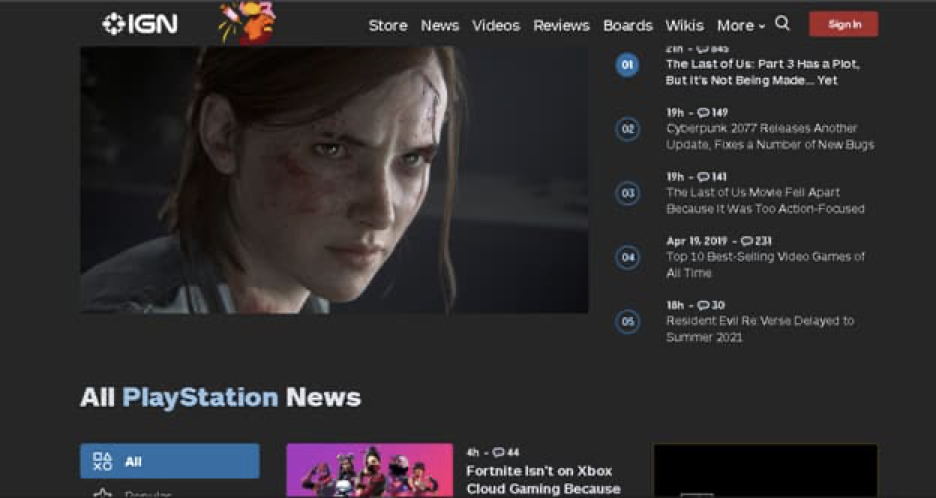
Task: Open The Last of Us Part 3 plot article
Action: (x=763, y=72)
